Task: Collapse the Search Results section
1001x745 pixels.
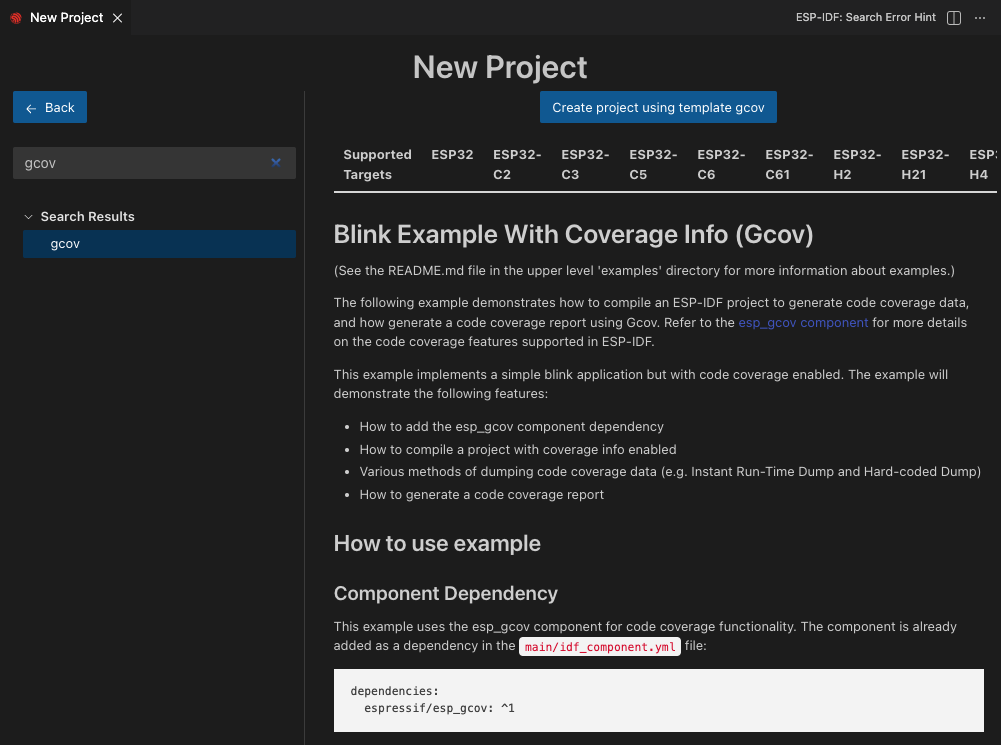Action: [x=30, y=217]
